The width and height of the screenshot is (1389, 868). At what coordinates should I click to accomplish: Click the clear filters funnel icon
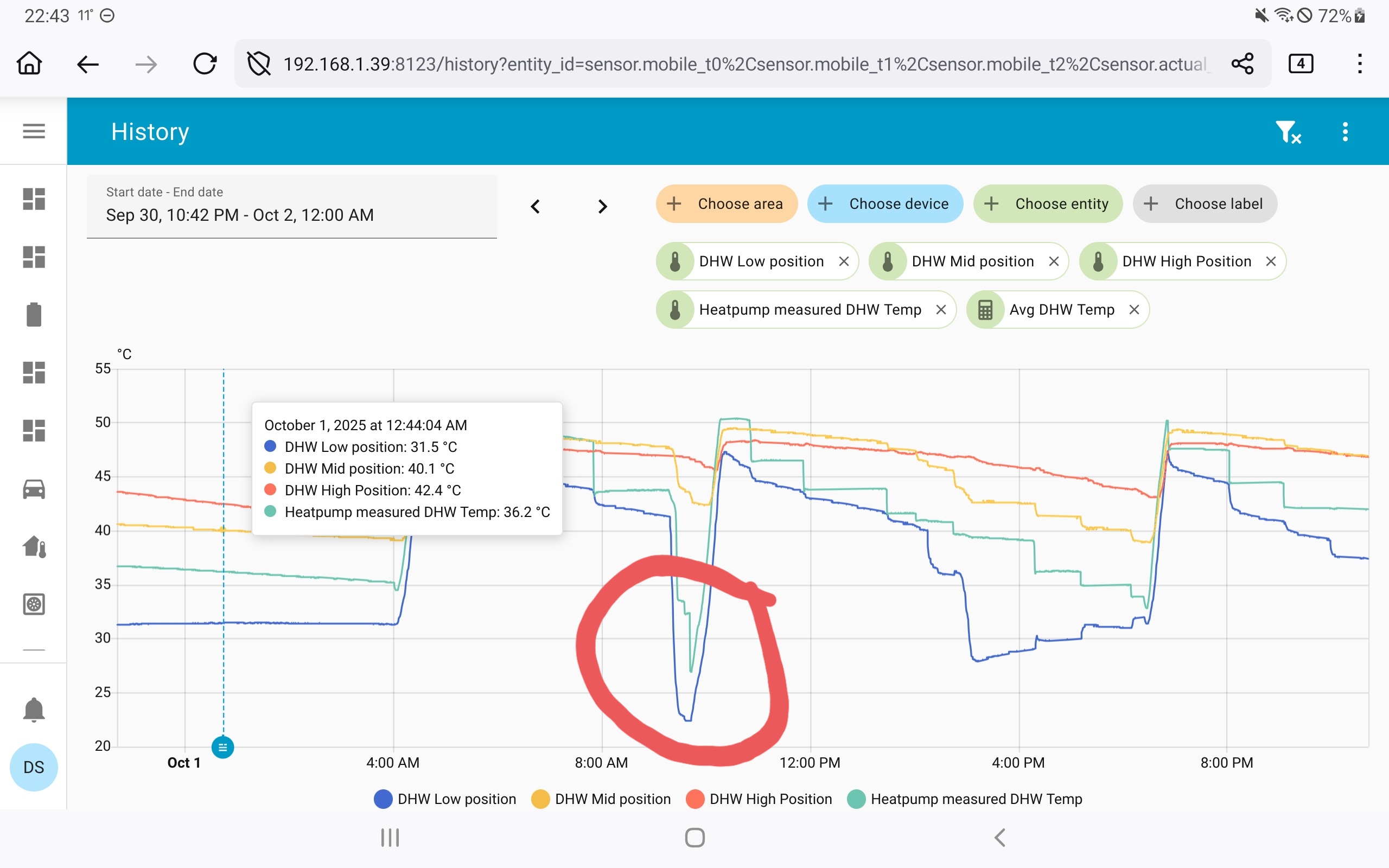(1288, 132)
